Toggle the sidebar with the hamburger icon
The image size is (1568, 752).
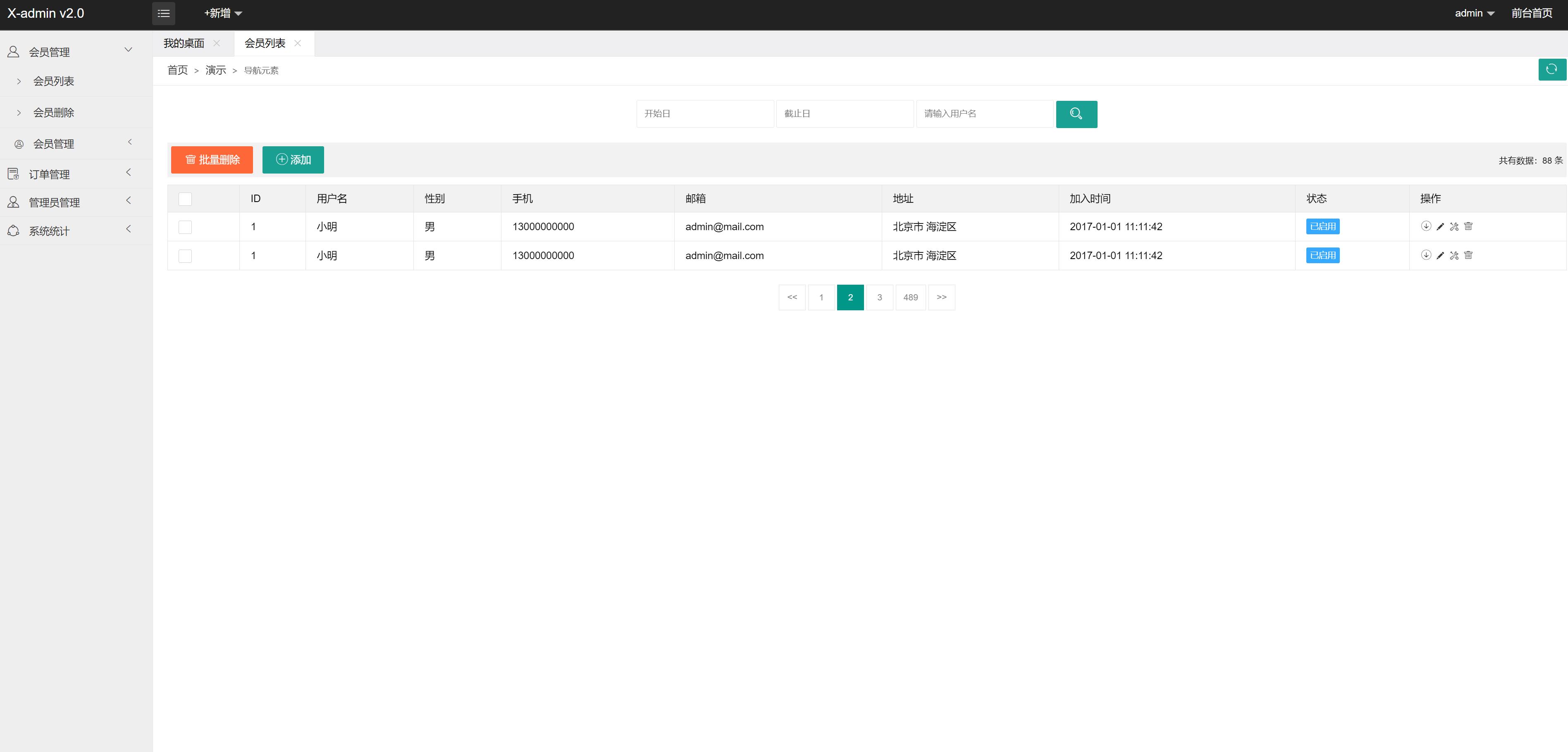[164, 13]
